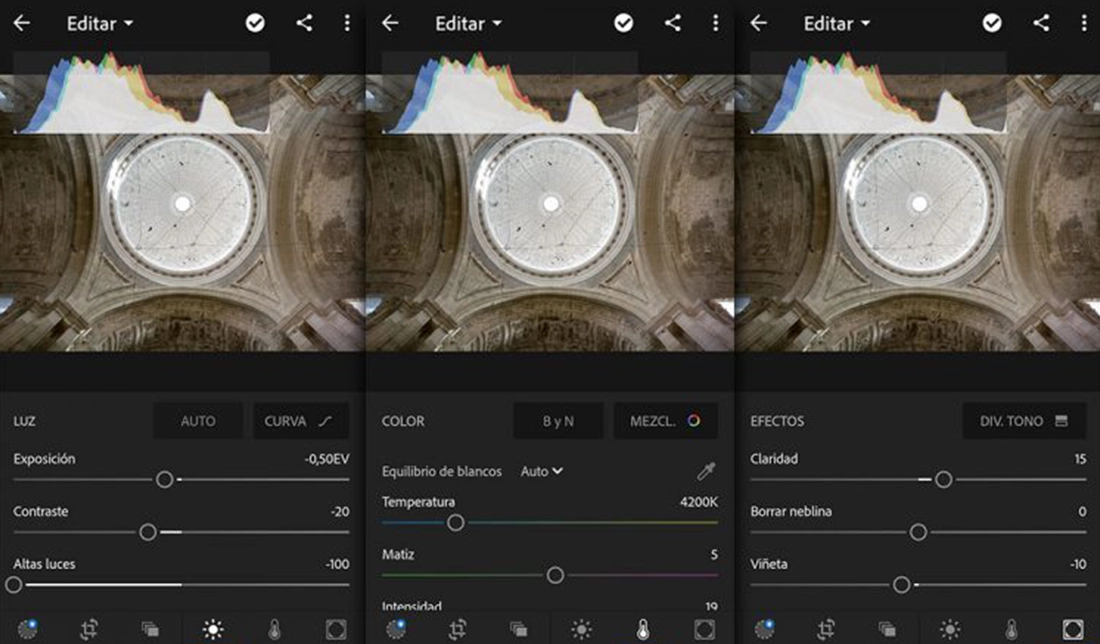Open the Equilibrio de blancos Auto dropdown

point(542,471)
